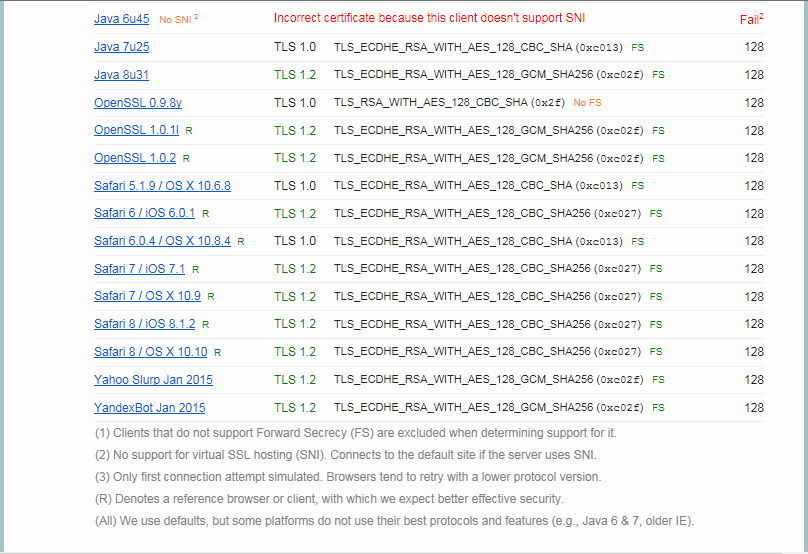Click Safari 8 / iOS 8.1.2 link
This screenshot has height=554, width=808.
(x=145, y=324)
